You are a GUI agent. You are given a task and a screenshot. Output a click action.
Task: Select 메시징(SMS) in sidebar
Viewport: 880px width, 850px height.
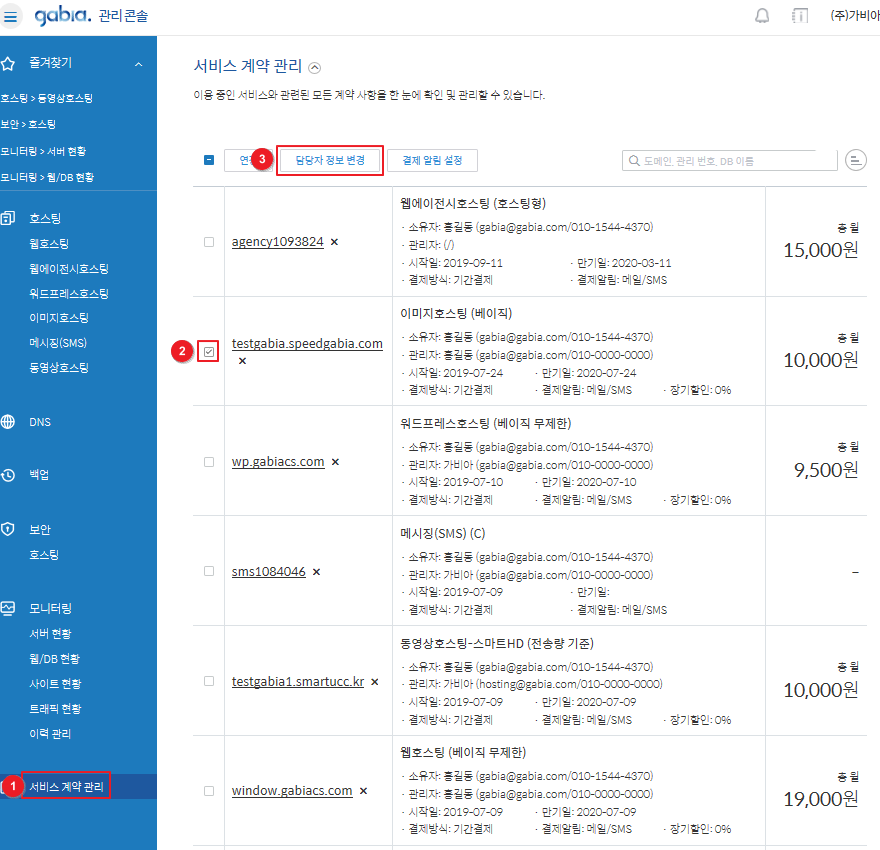click(58, 343)
